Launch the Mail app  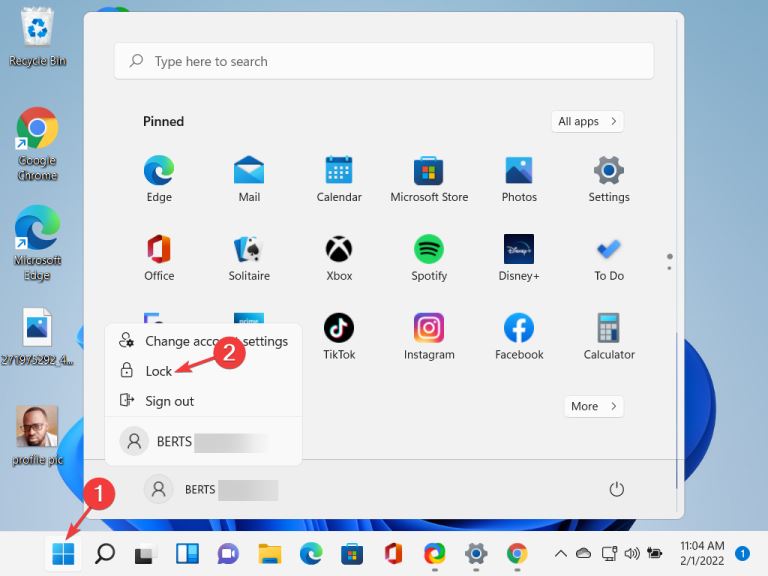click(x=249, y=178)
